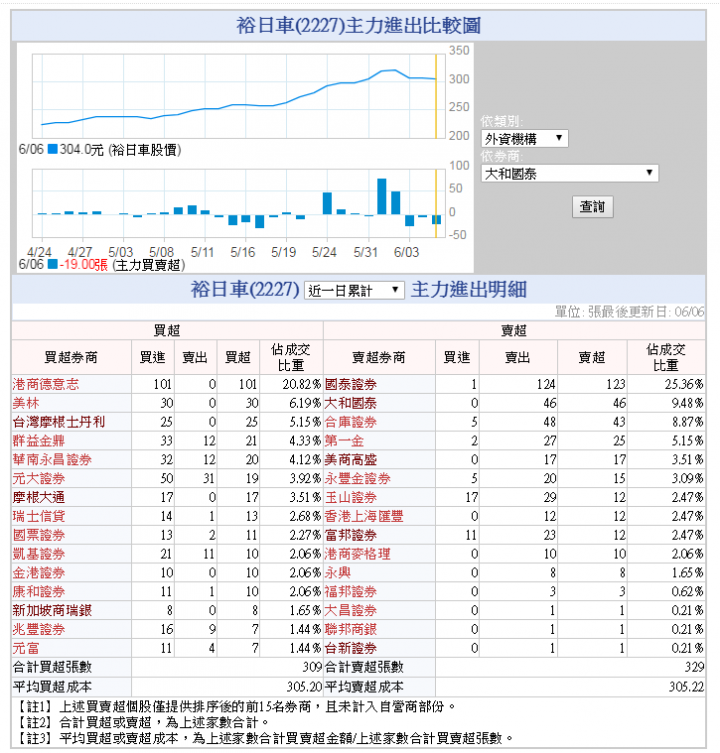Open the 聯邦商銀 seller link

pyautogui.click(x=351, y=629)
